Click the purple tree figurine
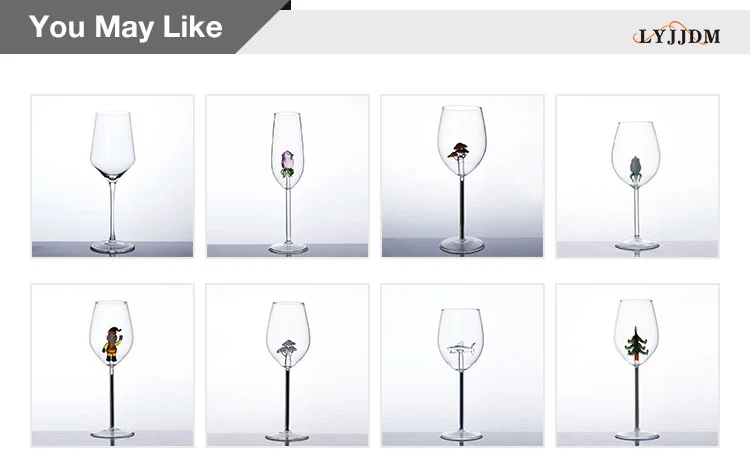Image resolution: width=750 pixels, height=472 pixels. click(287, 348)
